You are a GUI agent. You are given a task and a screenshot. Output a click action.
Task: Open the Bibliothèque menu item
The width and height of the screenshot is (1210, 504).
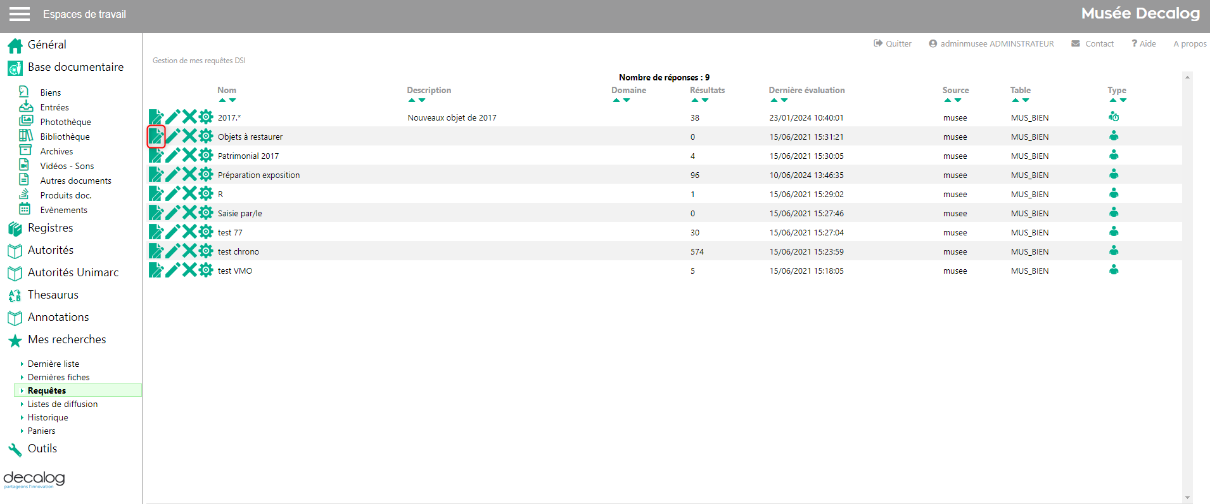(x=64, y=137)
